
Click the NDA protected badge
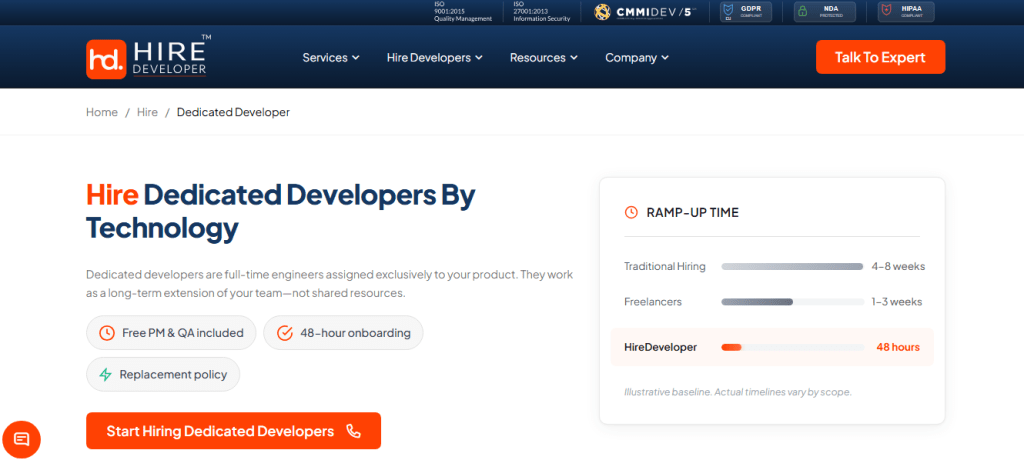click(824, 12)
